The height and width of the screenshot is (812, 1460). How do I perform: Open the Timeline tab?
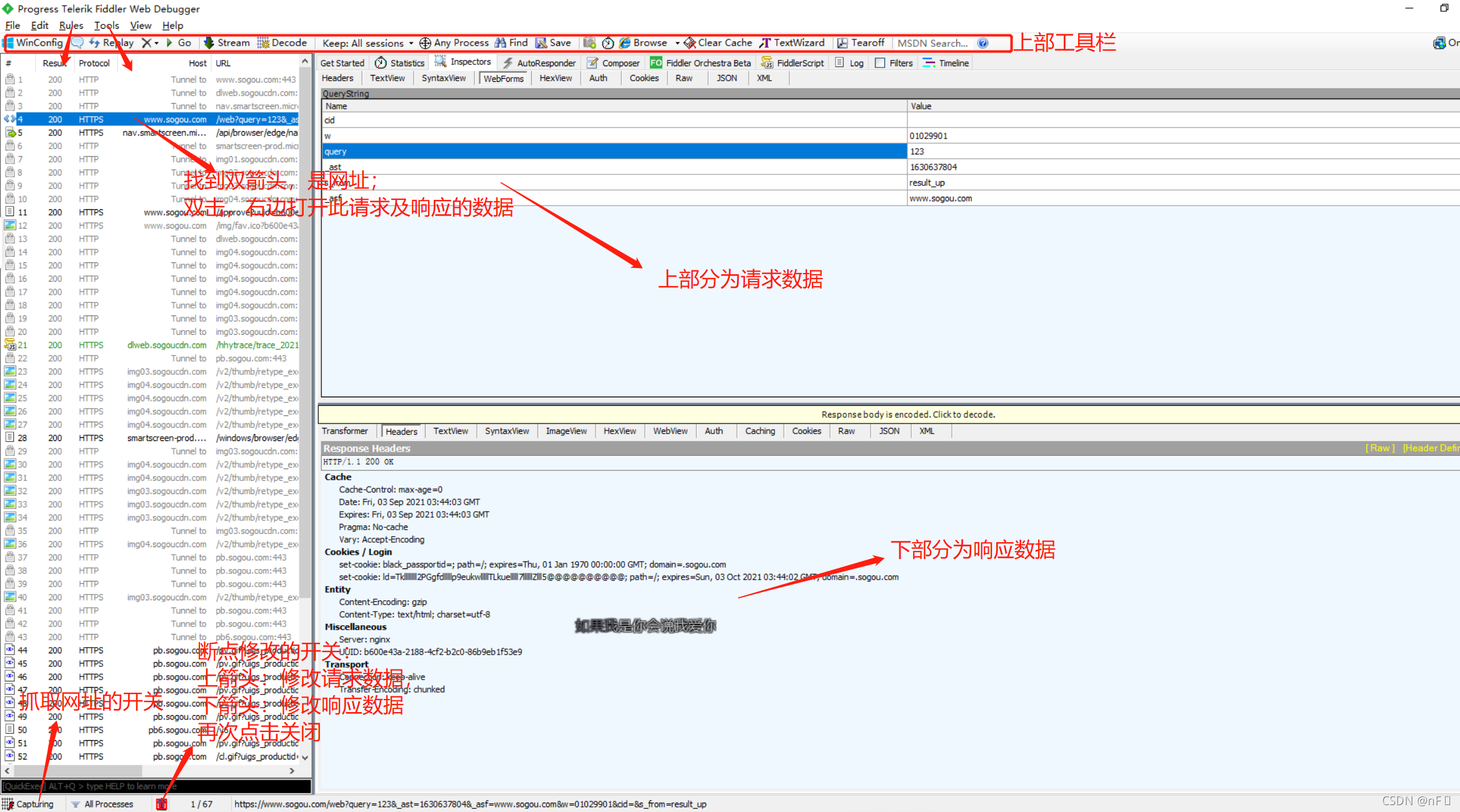(946, 62)
